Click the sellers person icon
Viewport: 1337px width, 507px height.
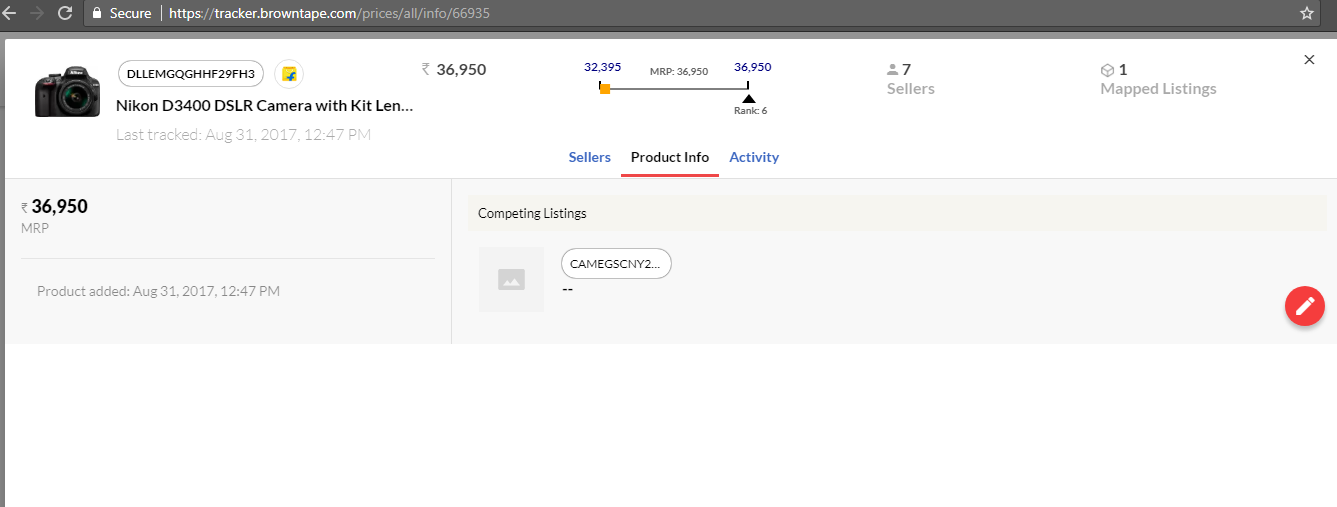tap(892, 70)
